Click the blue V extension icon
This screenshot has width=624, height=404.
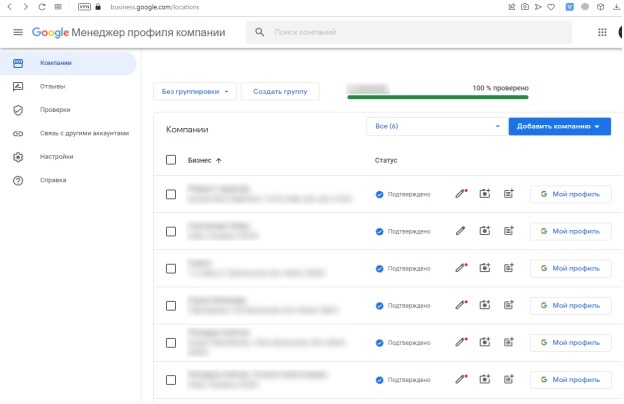(569, 7)
